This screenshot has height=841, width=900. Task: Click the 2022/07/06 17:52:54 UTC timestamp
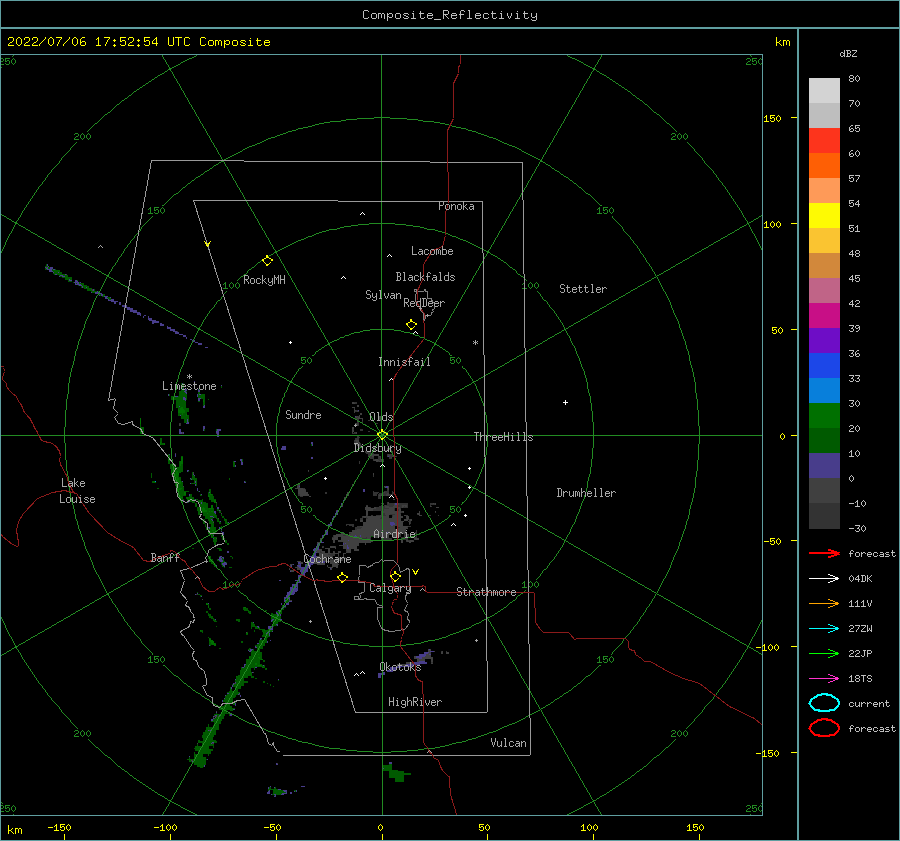tap(138, 42)
